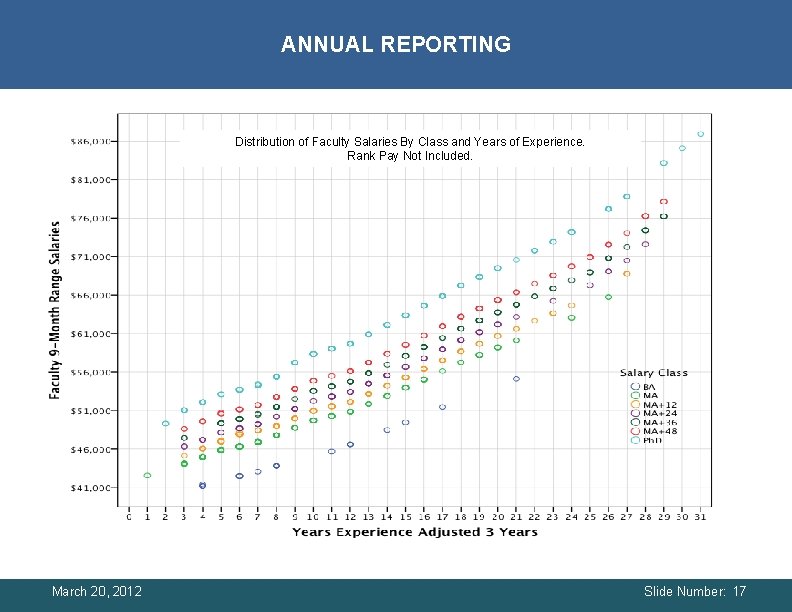Click the PhD legend circle marker

click(x=635, y=440)
